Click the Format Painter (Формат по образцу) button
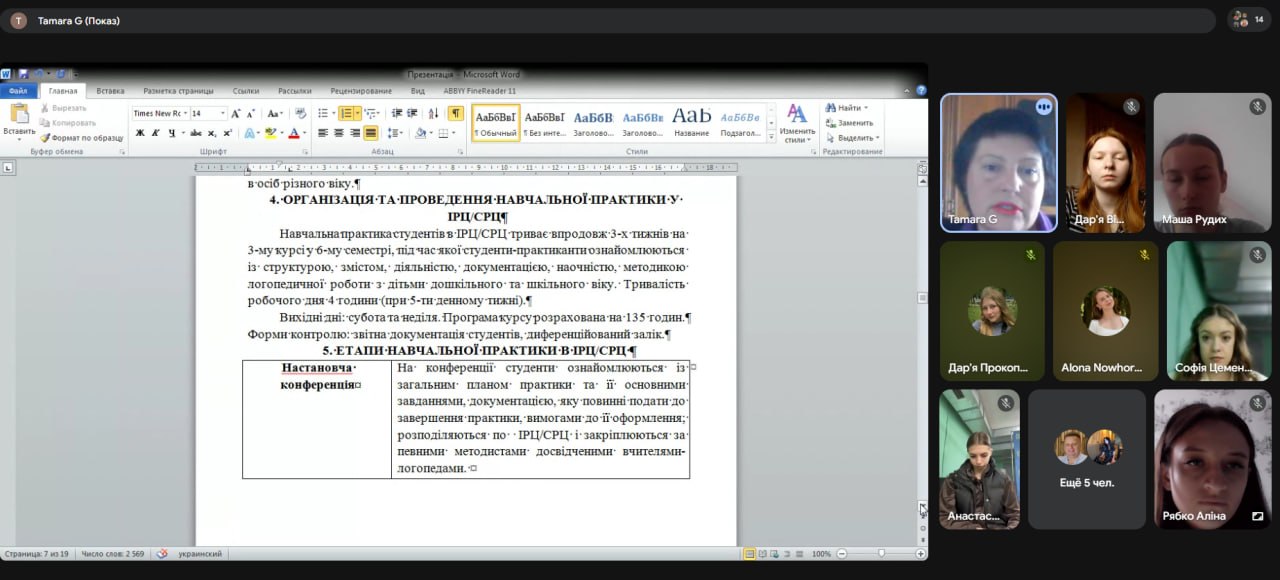Screen dimensions: 1280x580 coord(80,138)
